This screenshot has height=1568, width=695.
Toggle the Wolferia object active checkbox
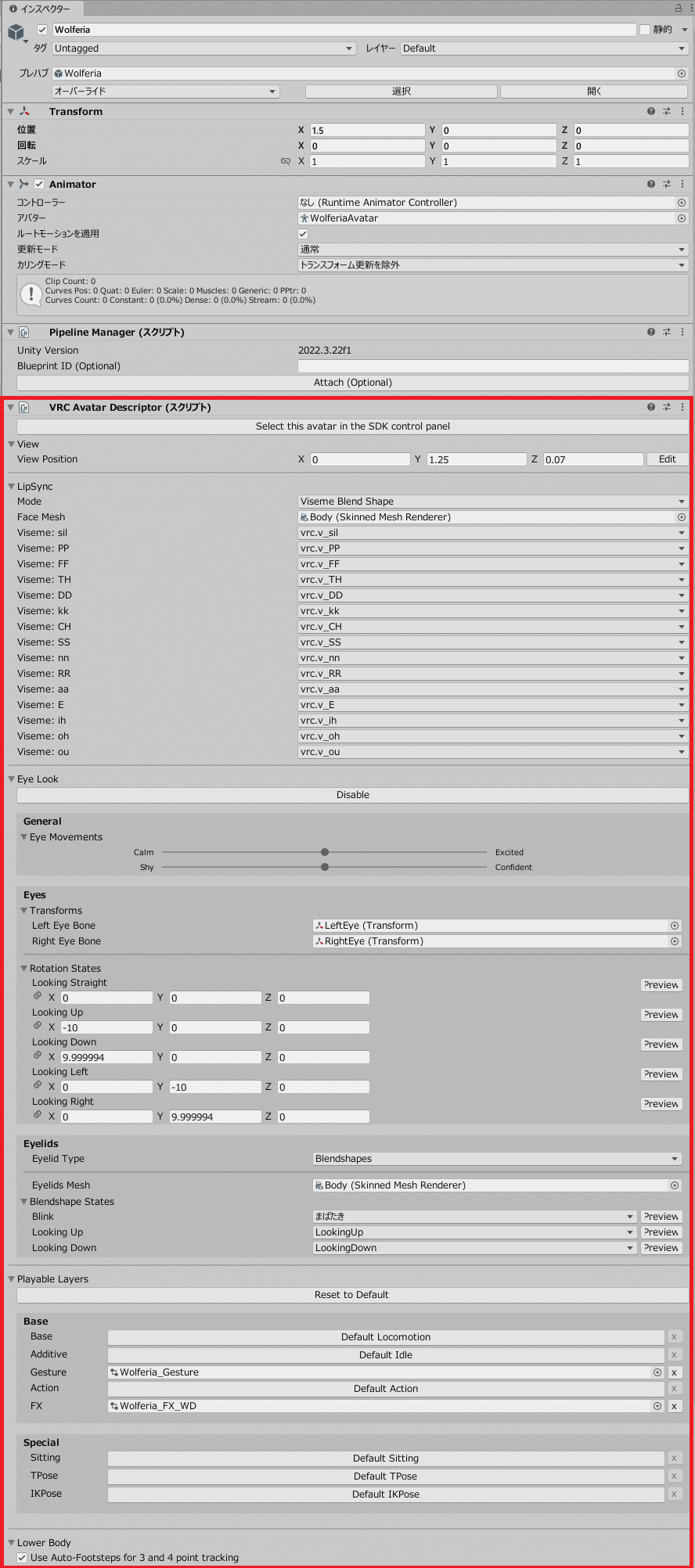[42, 30]
